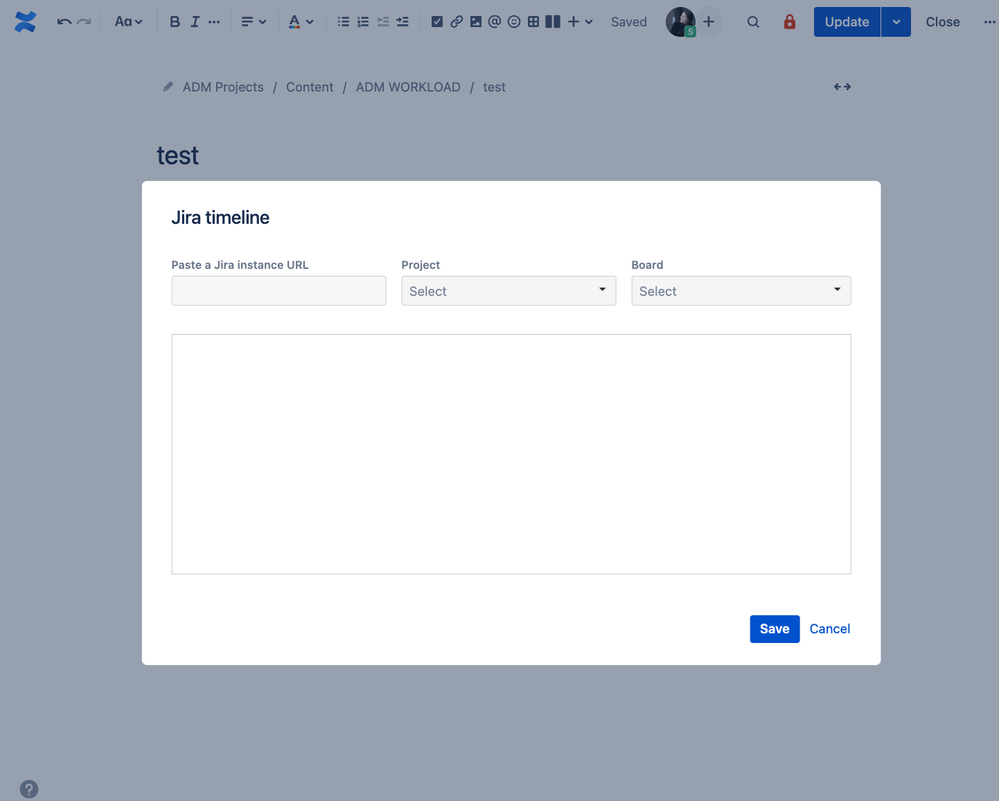Click the user avatar in toolbar
The height and width of the screenshot is (801, 999).
click(680, 22)
